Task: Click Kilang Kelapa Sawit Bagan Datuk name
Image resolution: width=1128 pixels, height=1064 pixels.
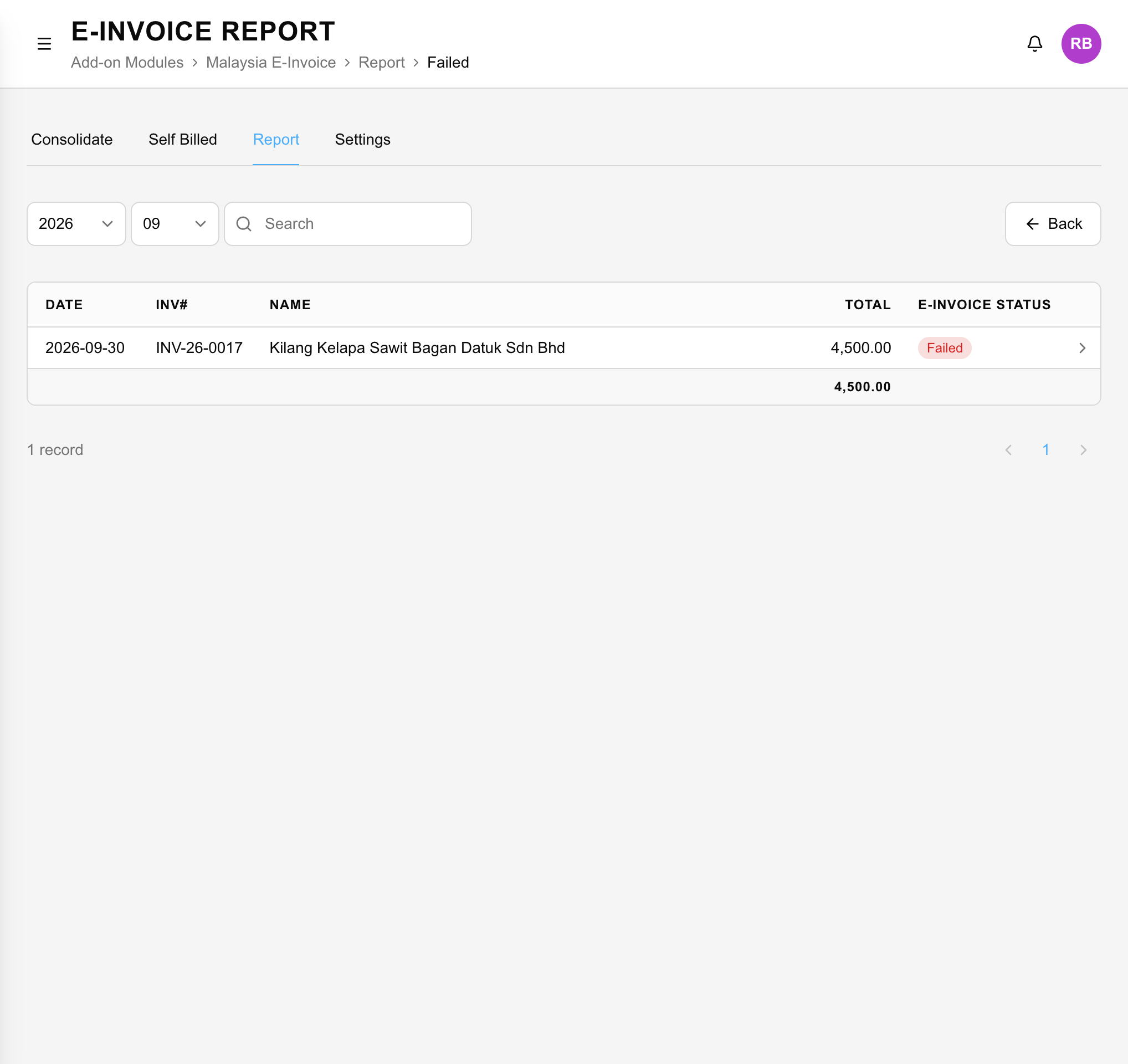Action: pyautogui.click(x=417, y=348)
